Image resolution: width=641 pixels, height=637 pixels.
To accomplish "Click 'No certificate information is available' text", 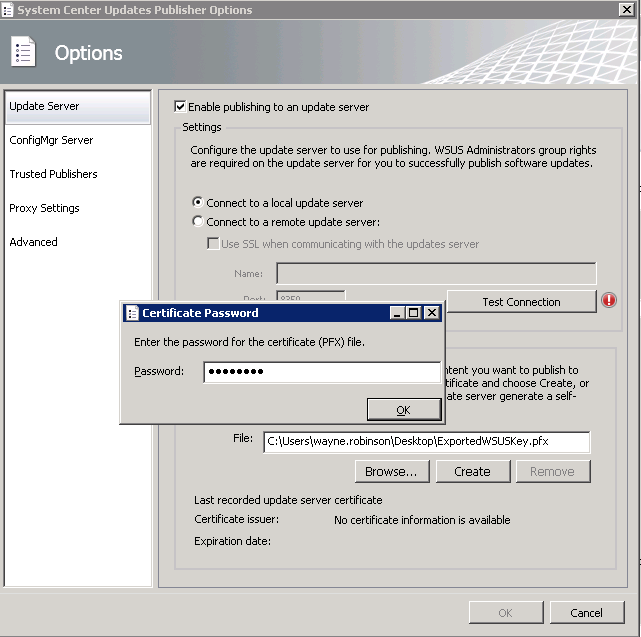I will pyautogui.click(x=422, y=520).
